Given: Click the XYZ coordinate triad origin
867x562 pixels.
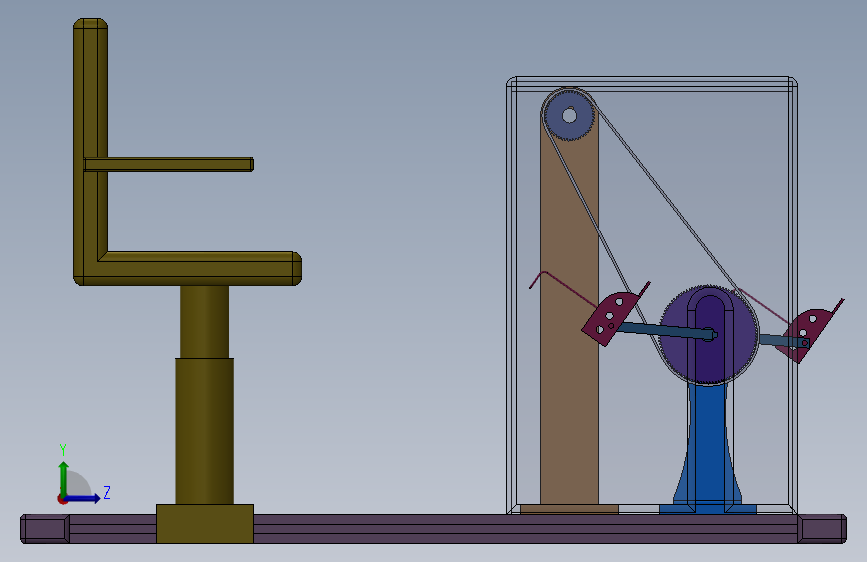Looking at the screenshot, I should tap(63, 499).
